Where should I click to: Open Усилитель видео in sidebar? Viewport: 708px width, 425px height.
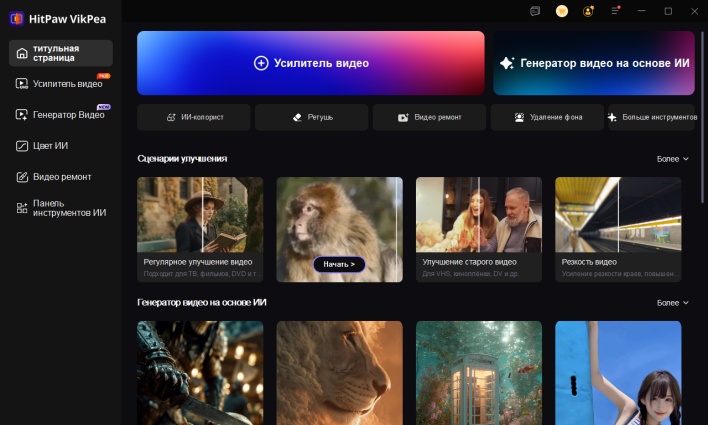click(x=60, y=84)
